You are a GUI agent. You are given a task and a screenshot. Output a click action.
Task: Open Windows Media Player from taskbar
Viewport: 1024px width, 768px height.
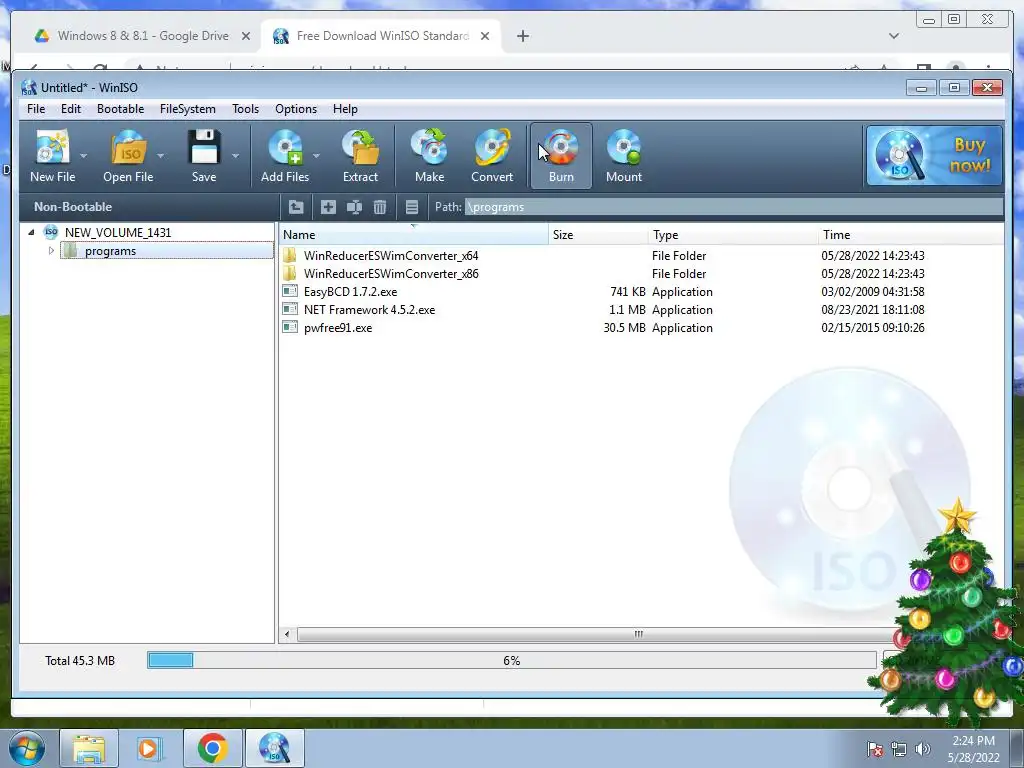click(148, 748)
